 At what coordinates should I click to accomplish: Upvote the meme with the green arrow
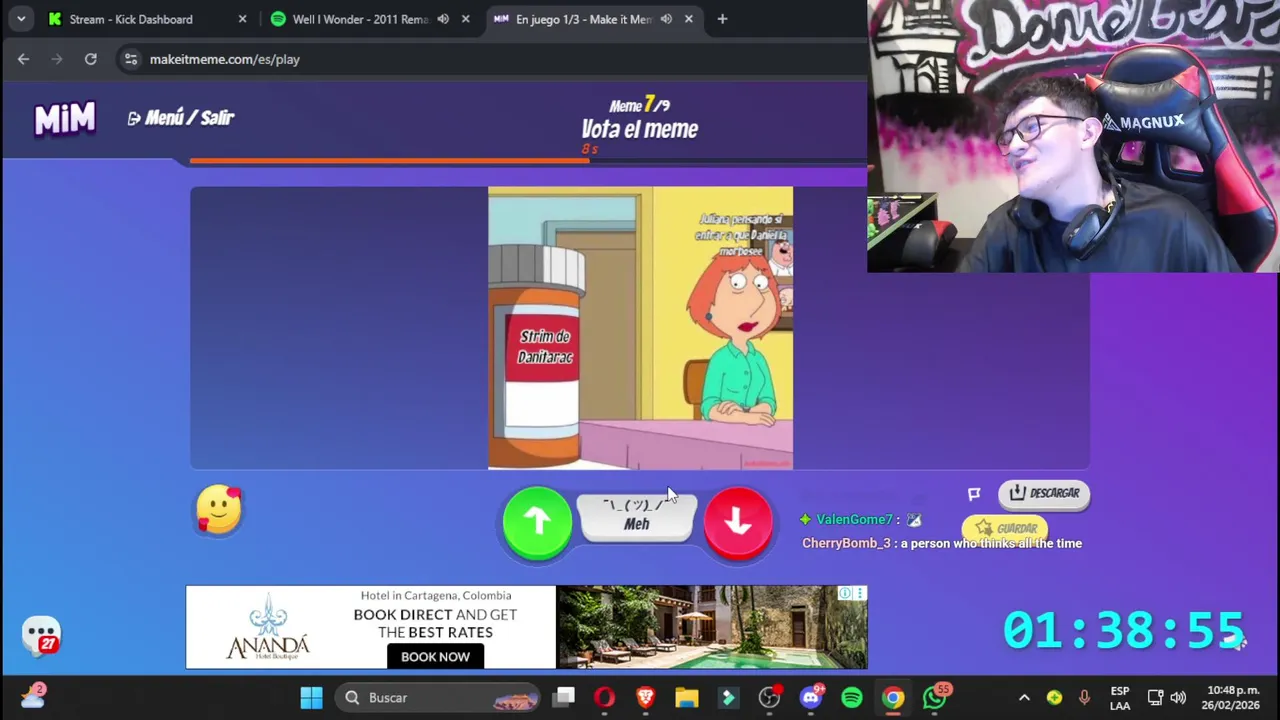pos(537,521)
